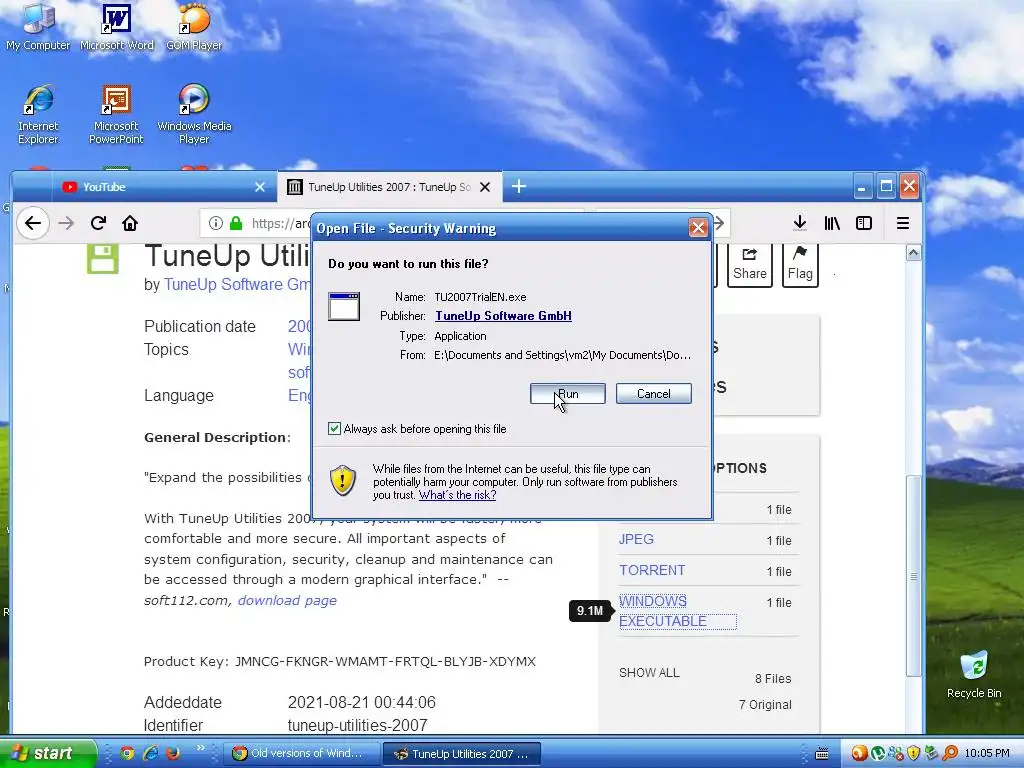The width and height of the screenshot is (1024, 768).
Task: Open the TORRENT download option
Action: [x=652, y=570]
